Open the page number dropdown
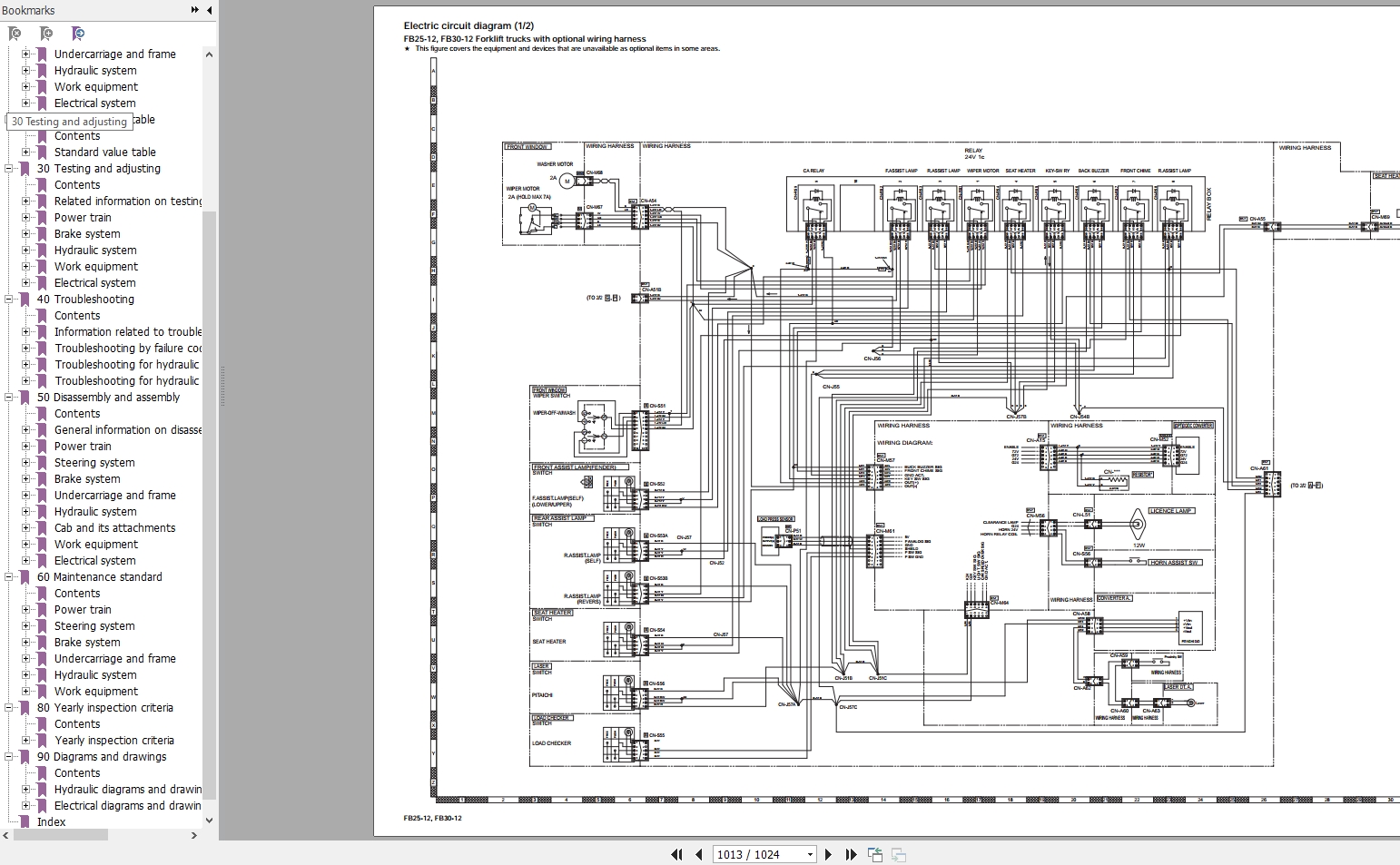Viewport: 1400px width, 865px height. tap(810, 854)
